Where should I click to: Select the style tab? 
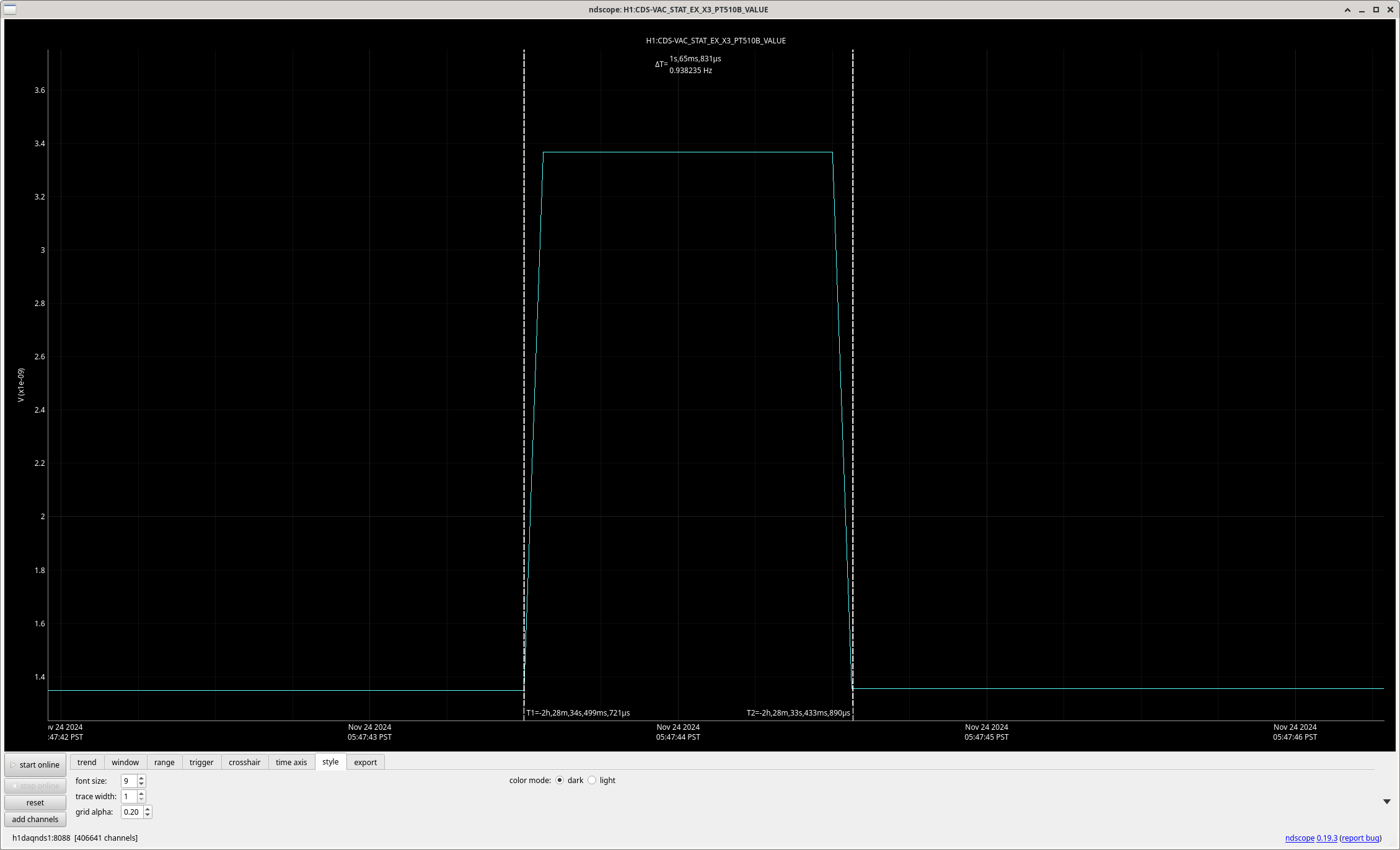[x=330, y=761]
